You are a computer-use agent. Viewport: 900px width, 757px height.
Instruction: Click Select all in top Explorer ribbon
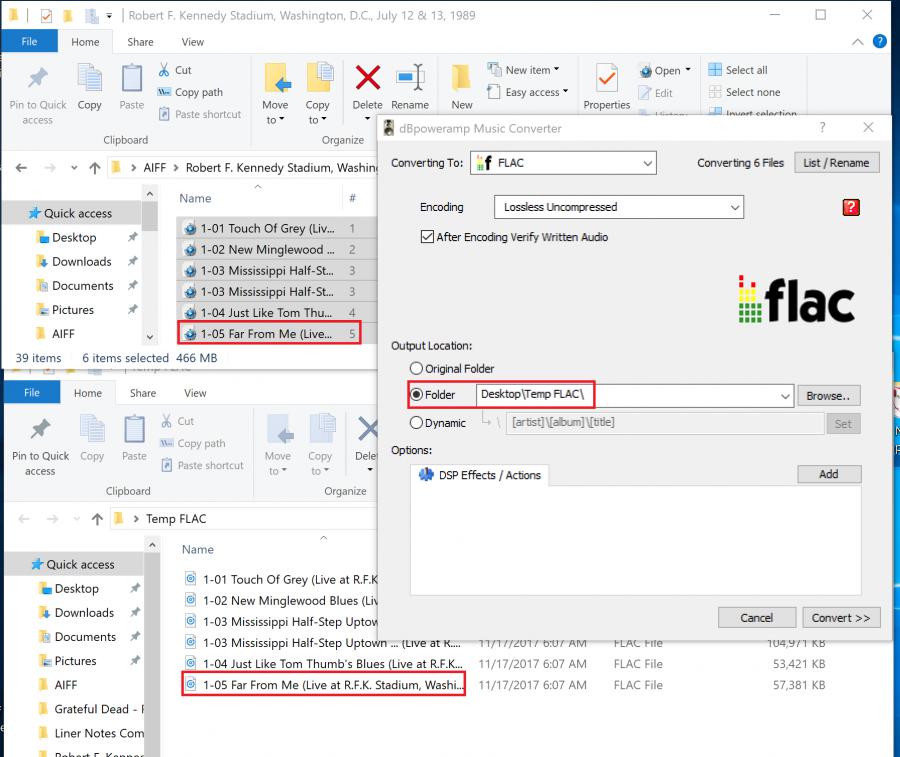click(738, 70)
